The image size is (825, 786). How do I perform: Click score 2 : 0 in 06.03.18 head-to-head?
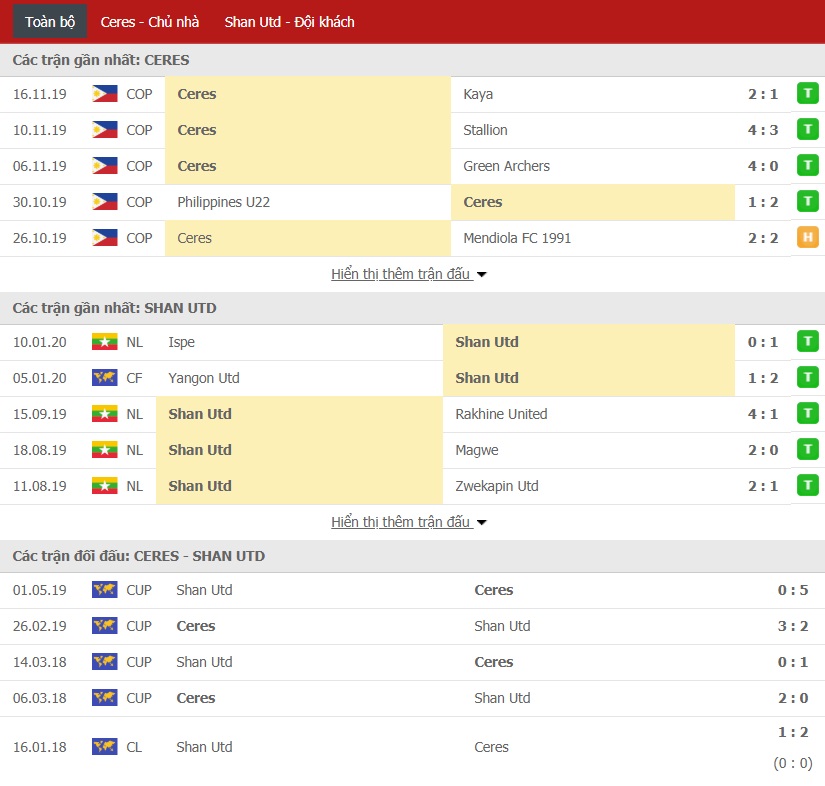[x=793, y=698]
